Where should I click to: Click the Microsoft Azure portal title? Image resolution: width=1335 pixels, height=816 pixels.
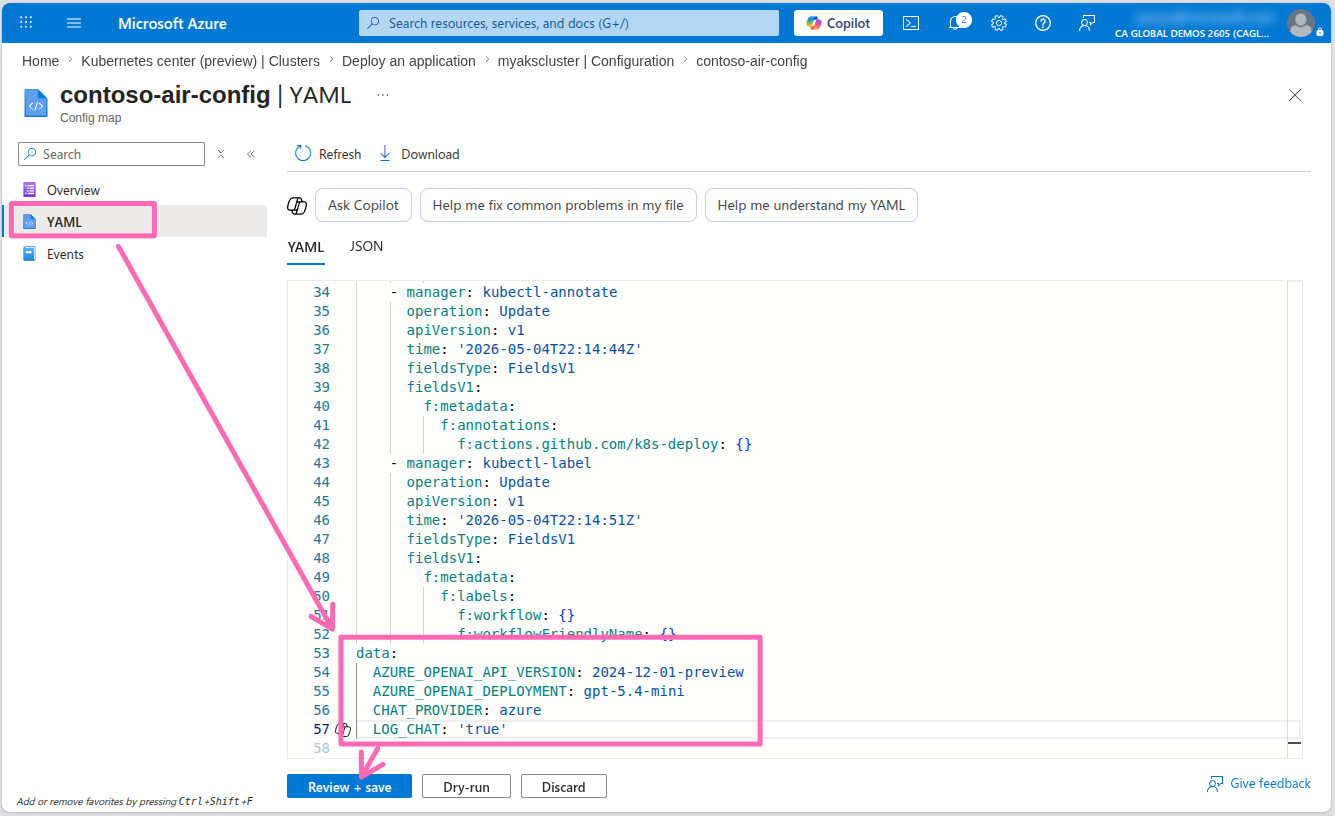172,23
